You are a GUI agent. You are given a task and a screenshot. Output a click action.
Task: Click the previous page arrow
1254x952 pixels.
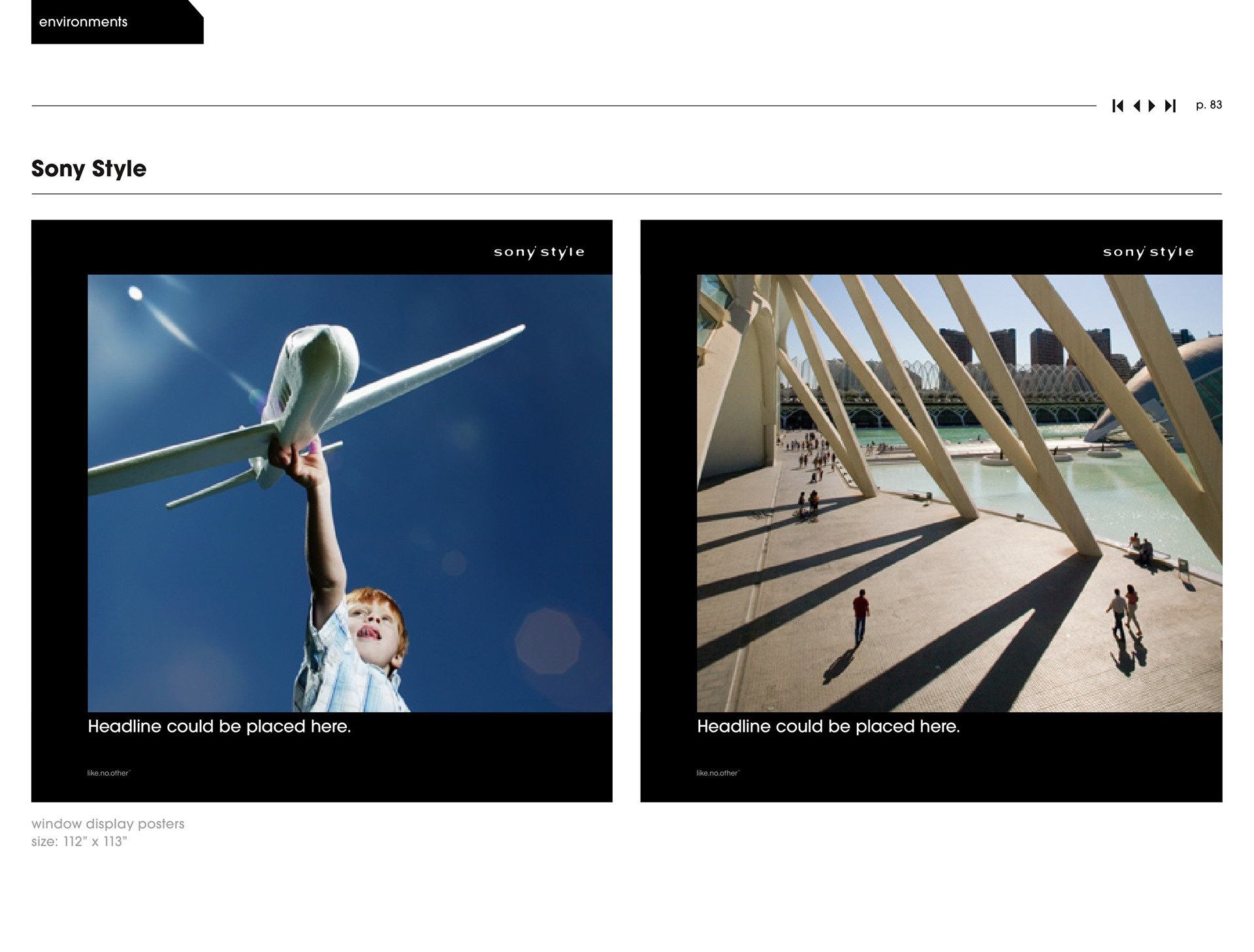1136,106
